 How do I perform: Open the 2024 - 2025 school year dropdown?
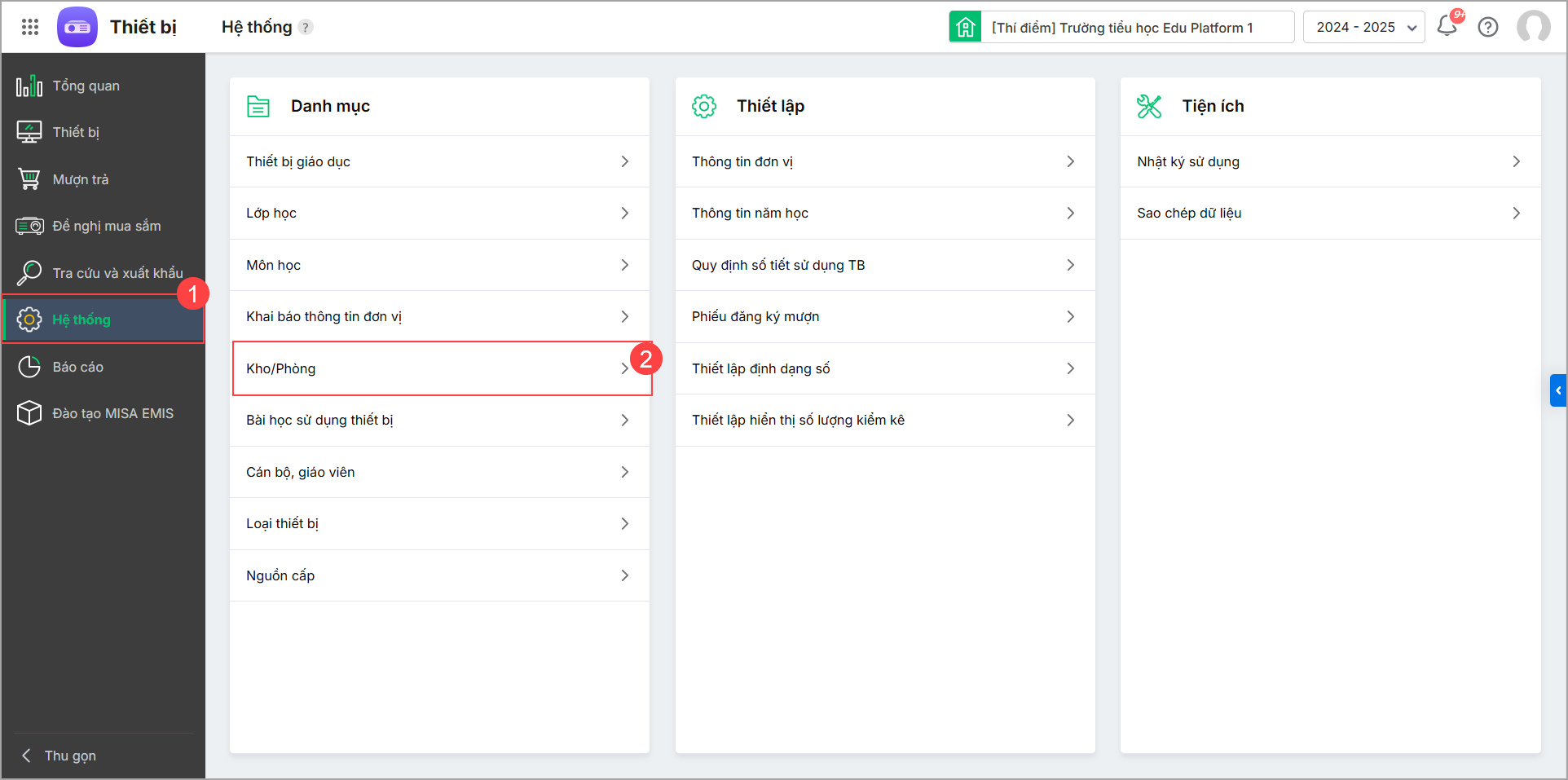coord(1364,27)
